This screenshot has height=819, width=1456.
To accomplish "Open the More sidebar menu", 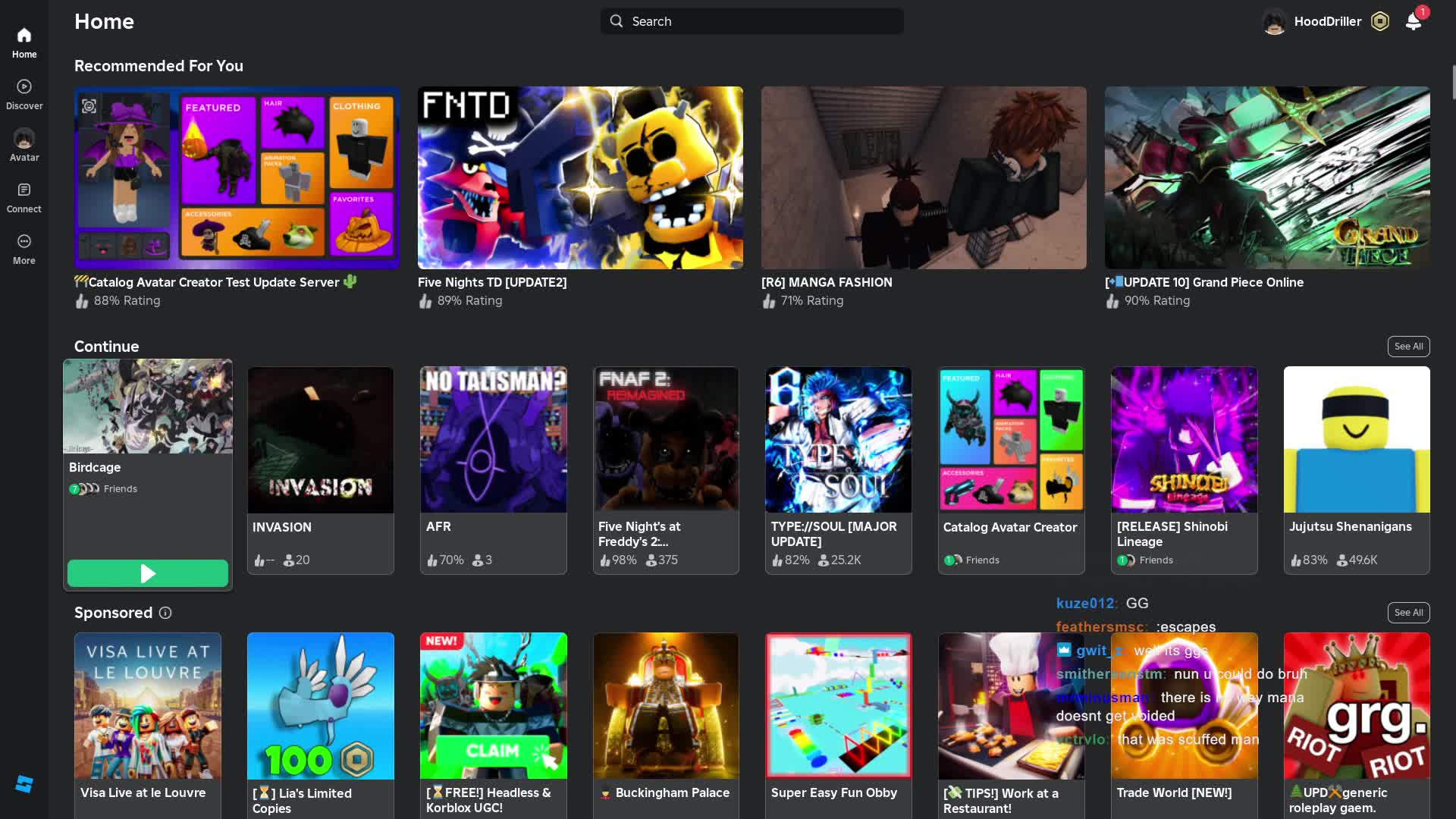I will (x=24, y=242).
